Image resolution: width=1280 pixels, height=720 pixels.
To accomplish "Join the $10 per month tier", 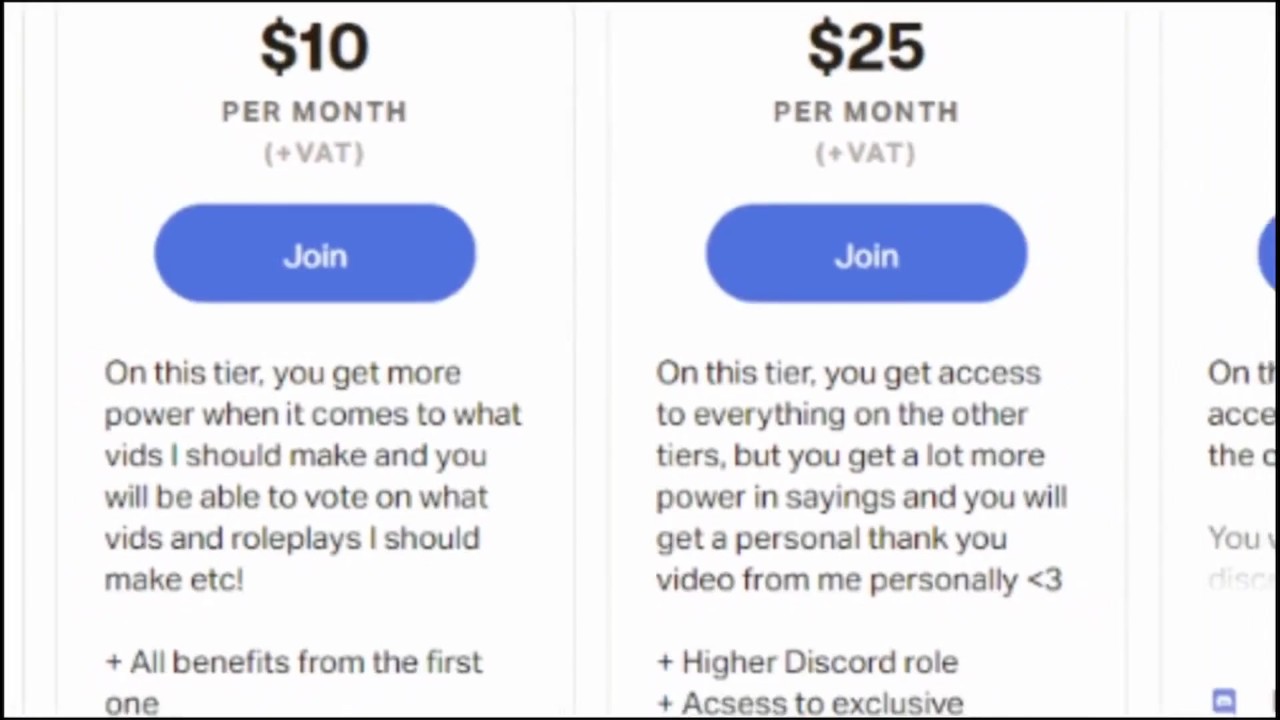I will click(x=315, y=254).
